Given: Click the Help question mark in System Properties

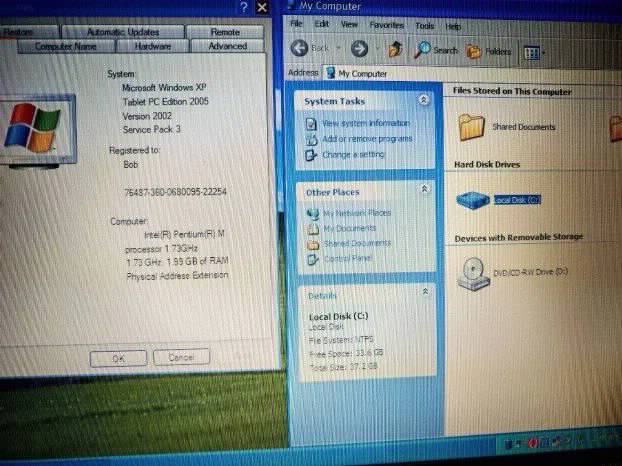Looking at the screenshot, I should coord(244,7).
